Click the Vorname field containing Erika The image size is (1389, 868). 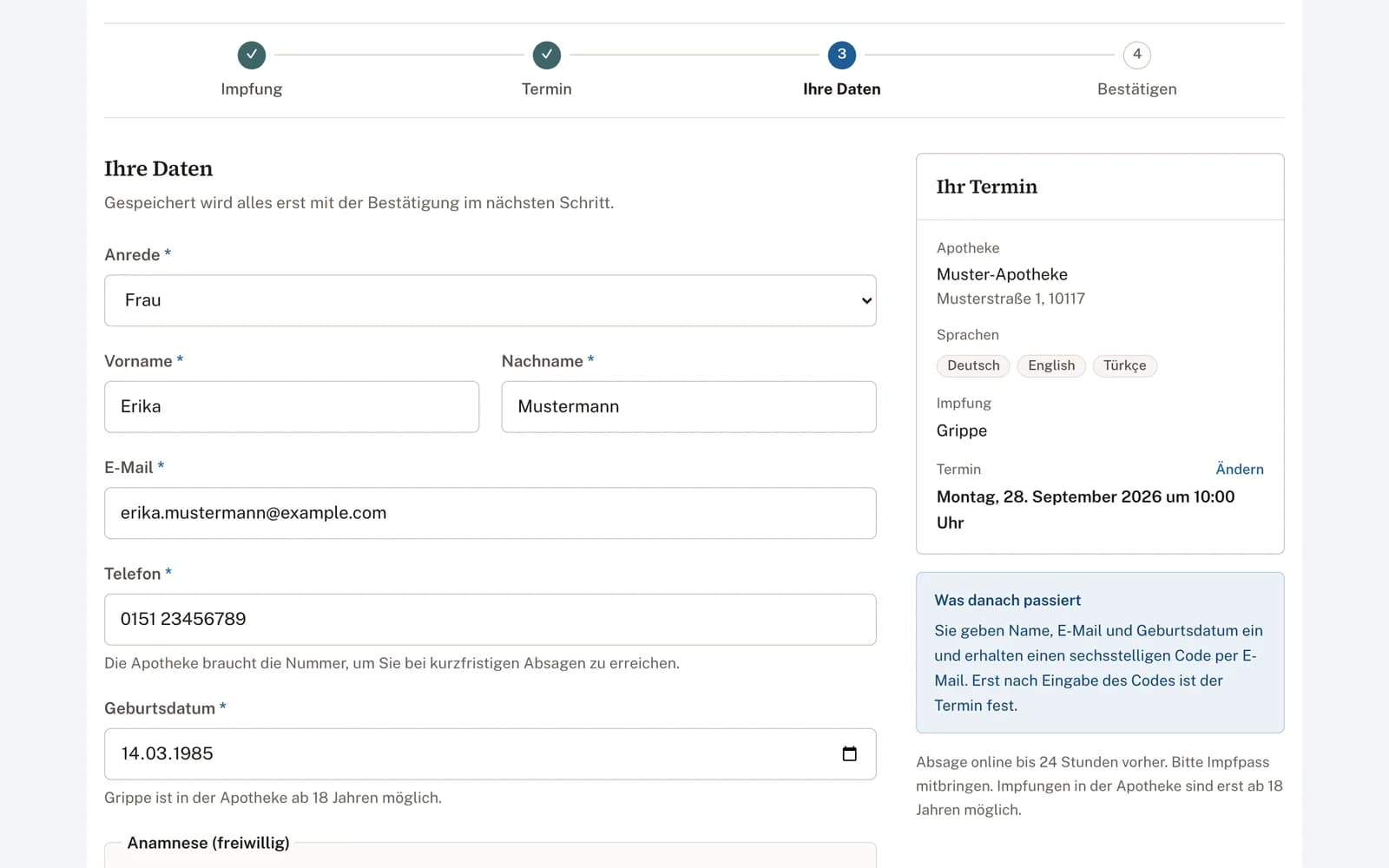(x=292, y=406)
